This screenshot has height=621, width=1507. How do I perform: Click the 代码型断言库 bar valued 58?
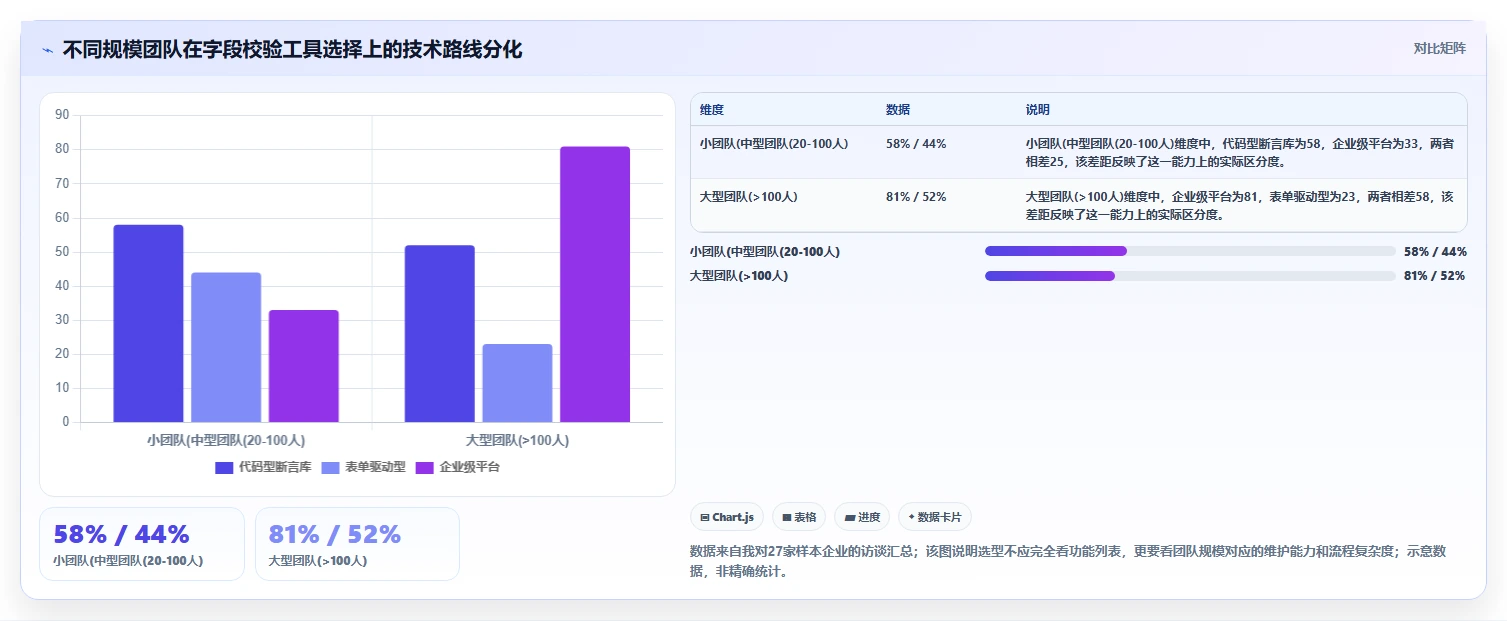coord(148,323)
